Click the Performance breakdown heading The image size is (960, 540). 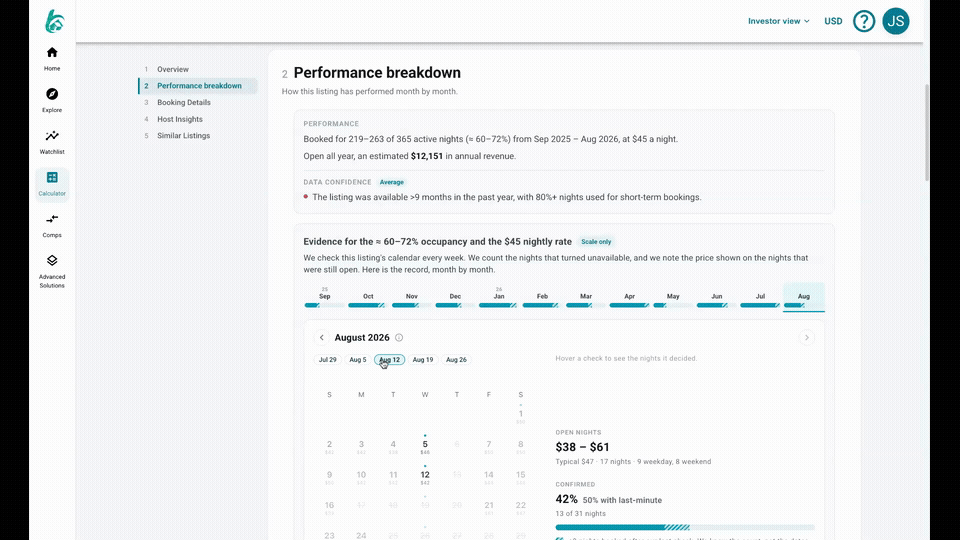pyautogui.click(x=377, y=72)
